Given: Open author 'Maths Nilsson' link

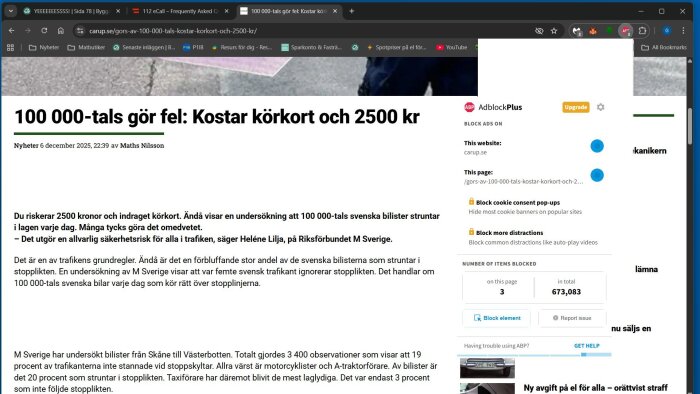Looking at the screenshot, I should (x=142, y=145).
